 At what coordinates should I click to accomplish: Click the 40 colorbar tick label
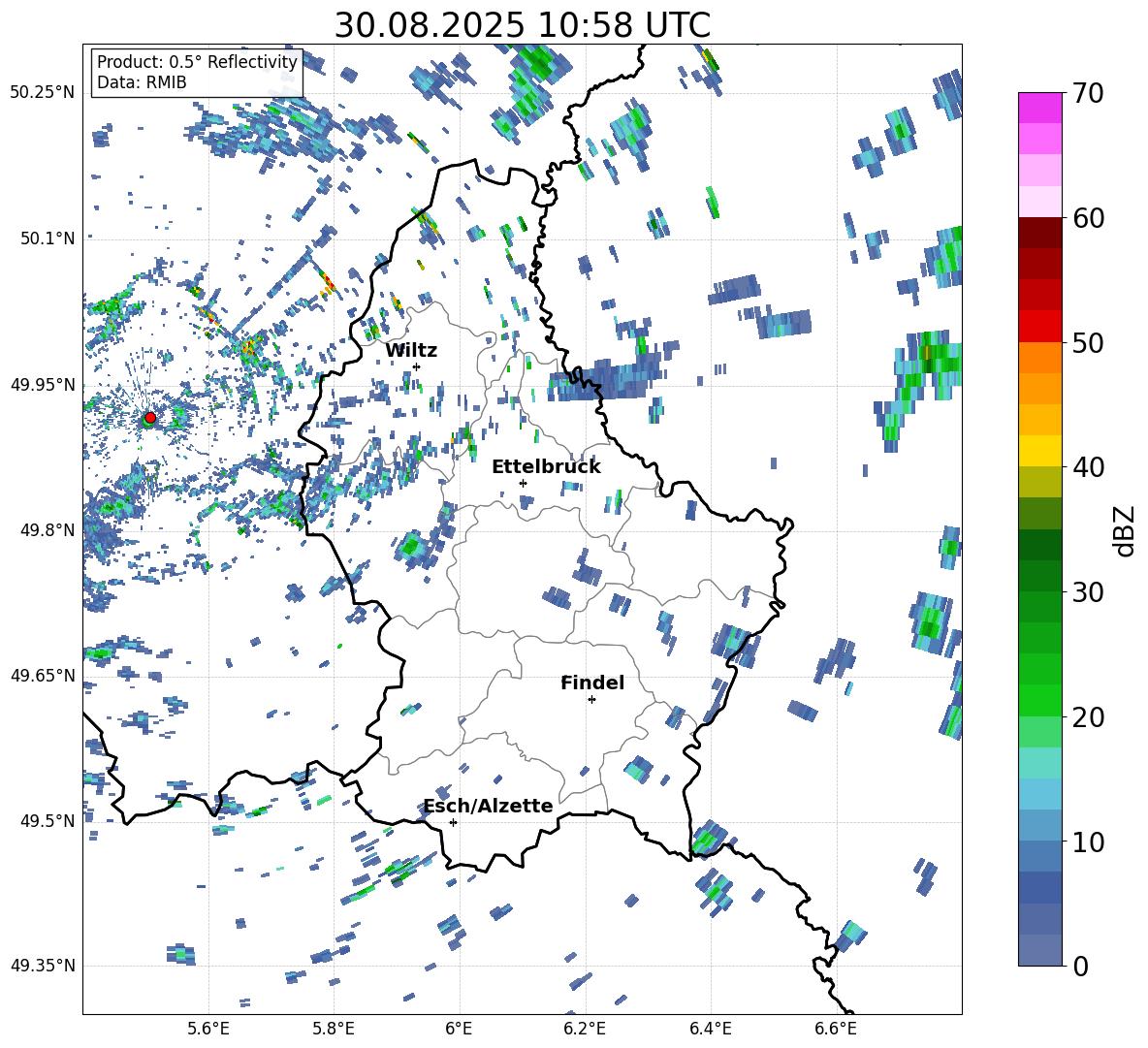click(x=1089, y=467)
